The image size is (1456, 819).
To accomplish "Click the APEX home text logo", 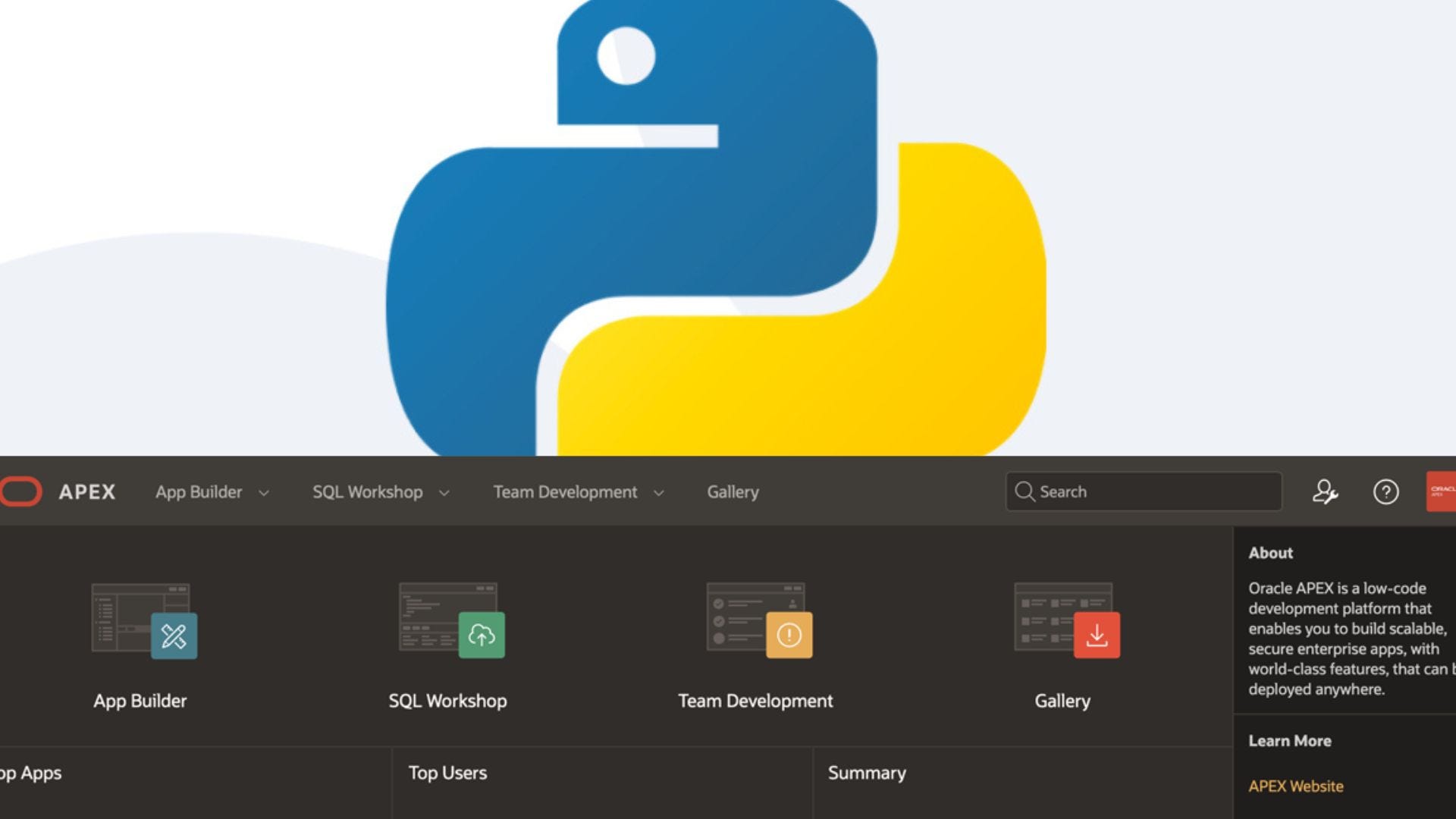I will (x=87, y=492).
